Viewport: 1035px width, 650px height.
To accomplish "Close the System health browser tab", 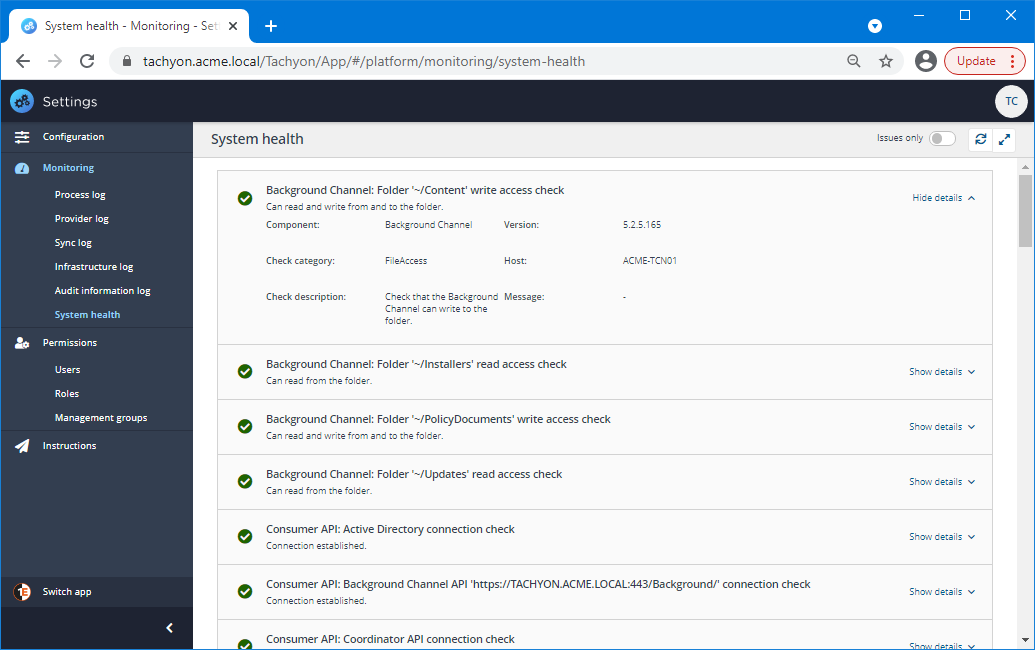I will coord(233,26).
